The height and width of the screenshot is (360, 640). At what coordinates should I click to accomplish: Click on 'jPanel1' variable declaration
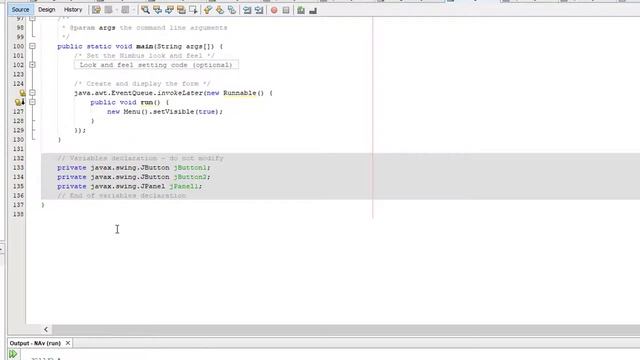coord(184,187)
